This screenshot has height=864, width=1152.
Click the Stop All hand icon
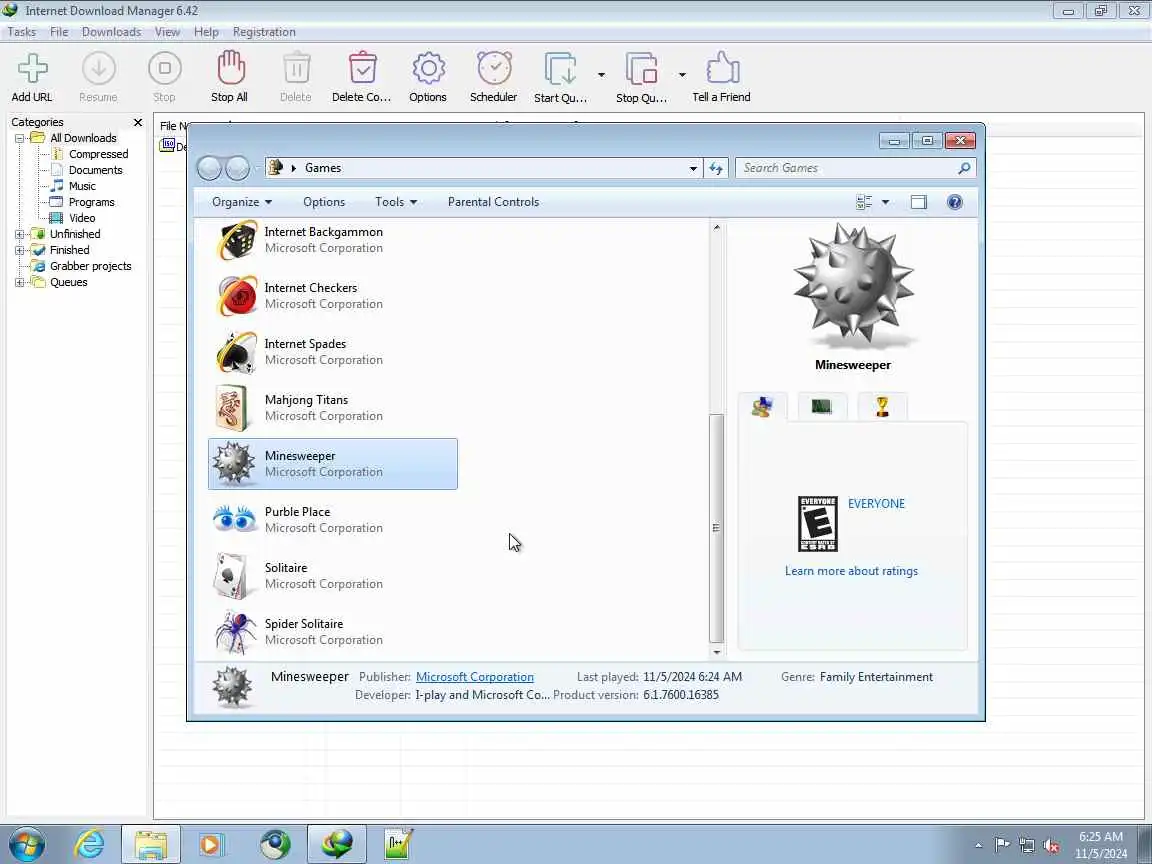coord(230,76)
